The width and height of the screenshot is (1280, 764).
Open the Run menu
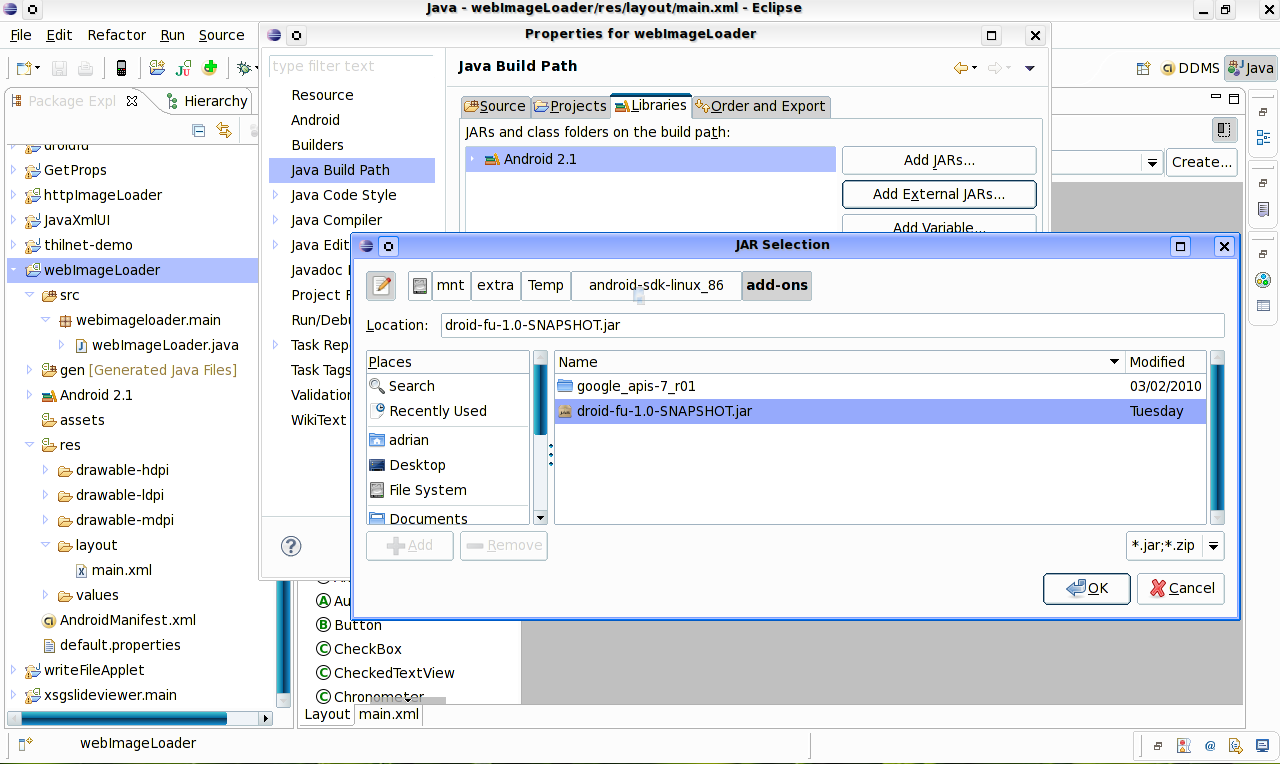click(173, 35)
